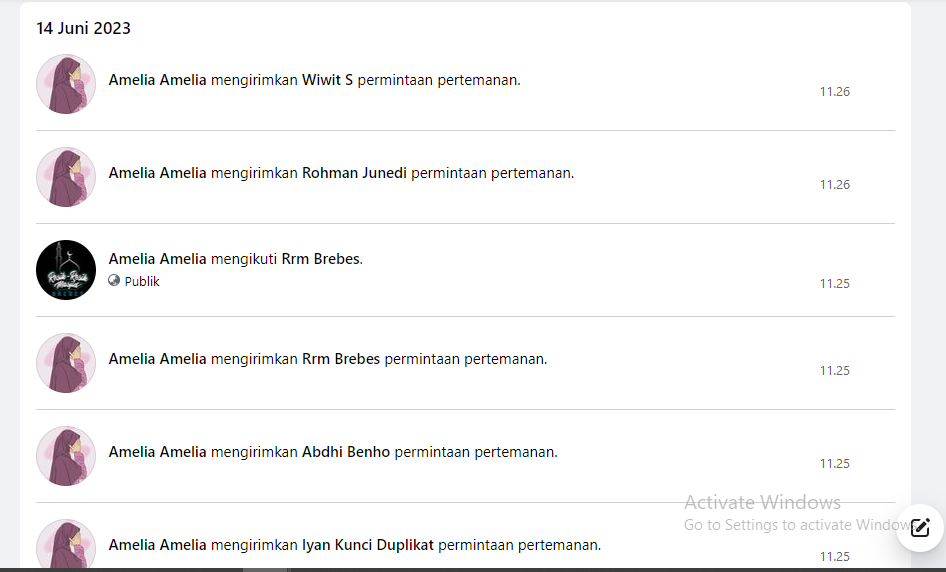Click 11.26 timestamp of Wiwit S entry
Screen dimensions: 946x572
tap(834, 92)
